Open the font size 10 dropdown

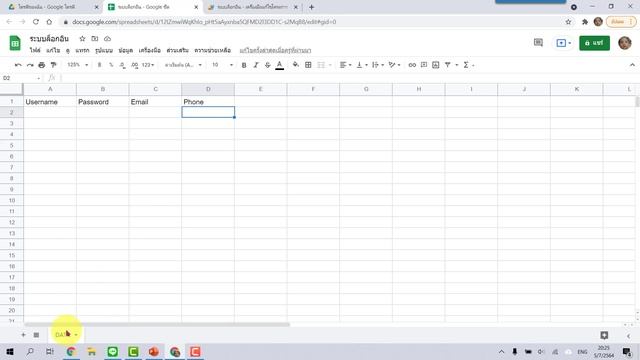tap(222, 65)
